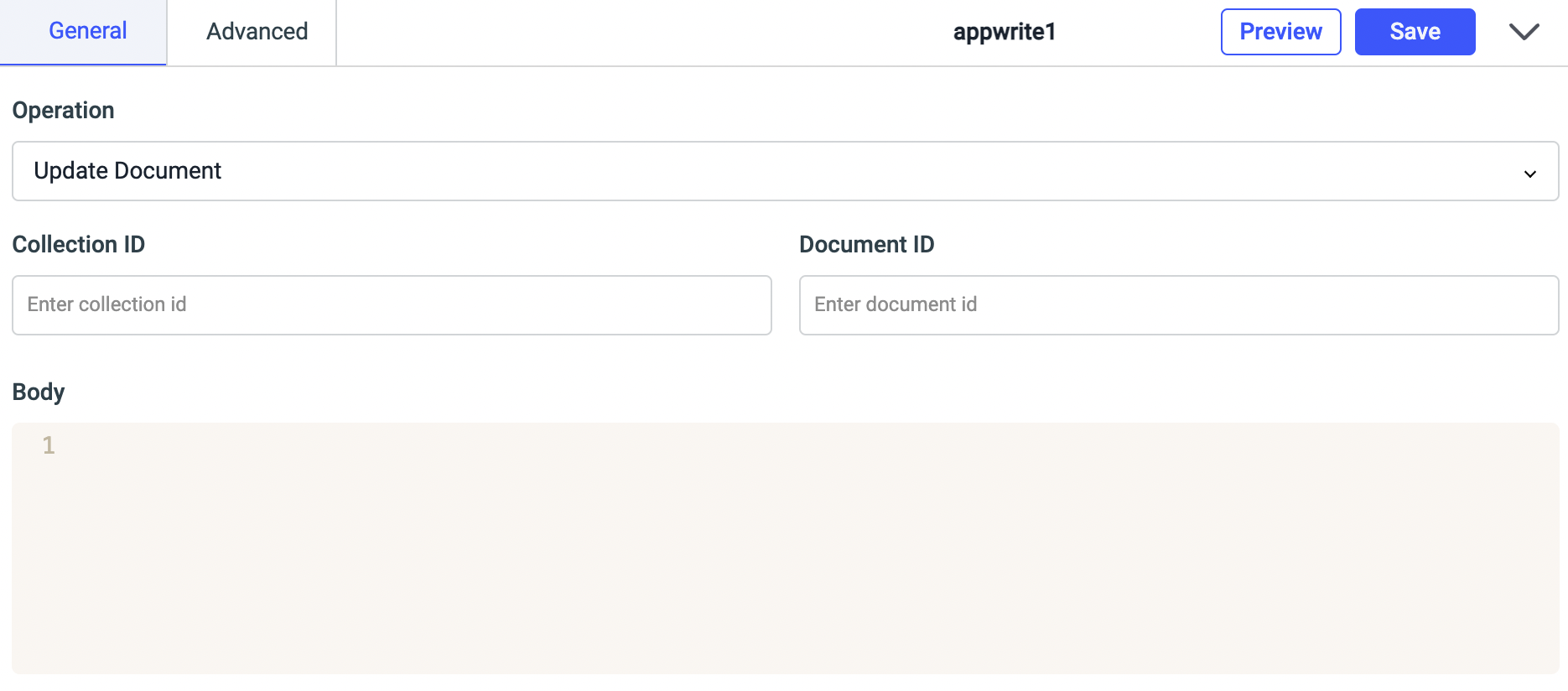Viewport: 1568px width, 691px height.
Task: Save the appwrite1 query
Action: [x=1414, y=32]
